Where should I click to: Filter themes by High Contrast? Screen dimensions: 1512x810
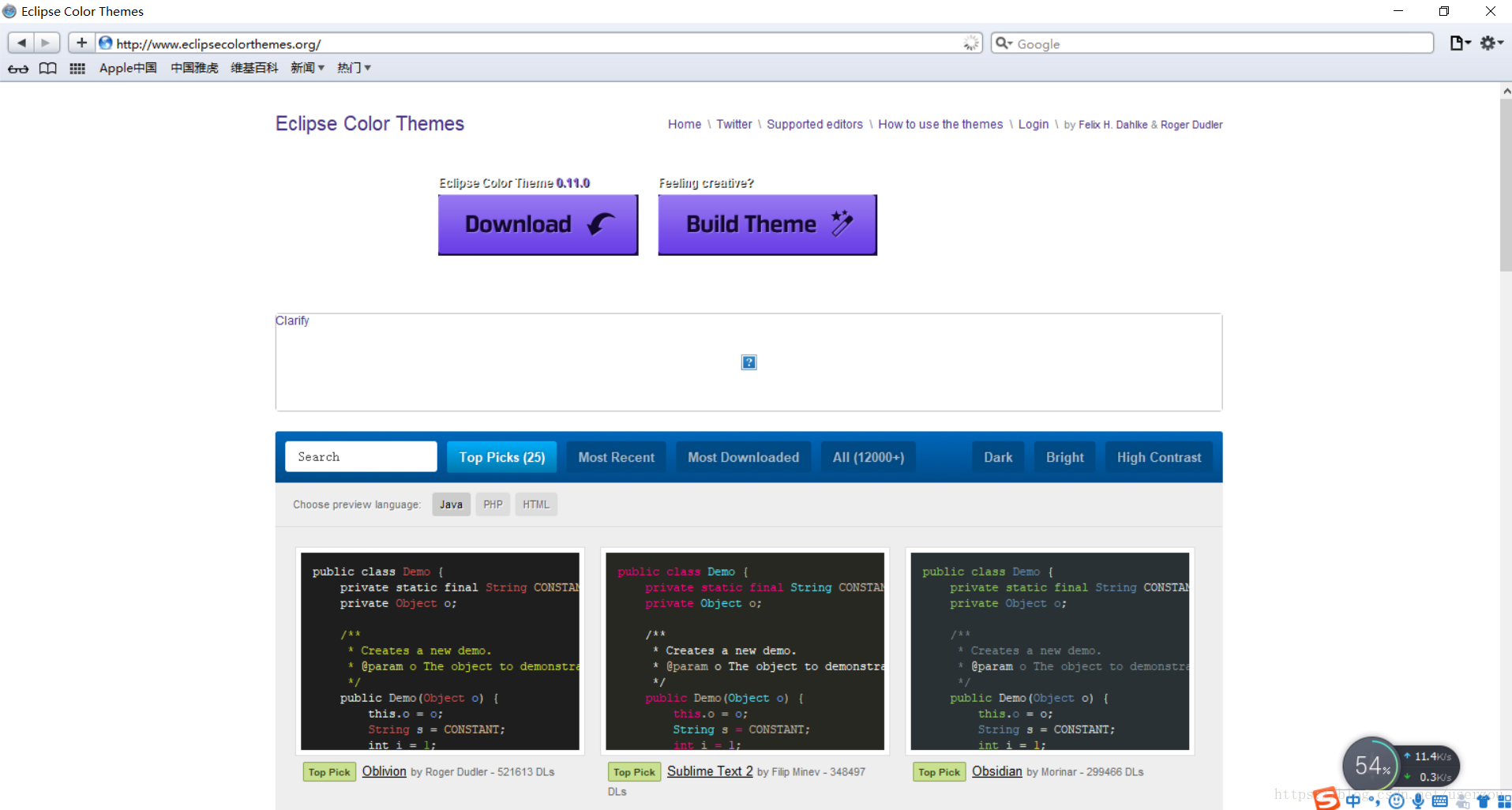tap(1159, 457)
